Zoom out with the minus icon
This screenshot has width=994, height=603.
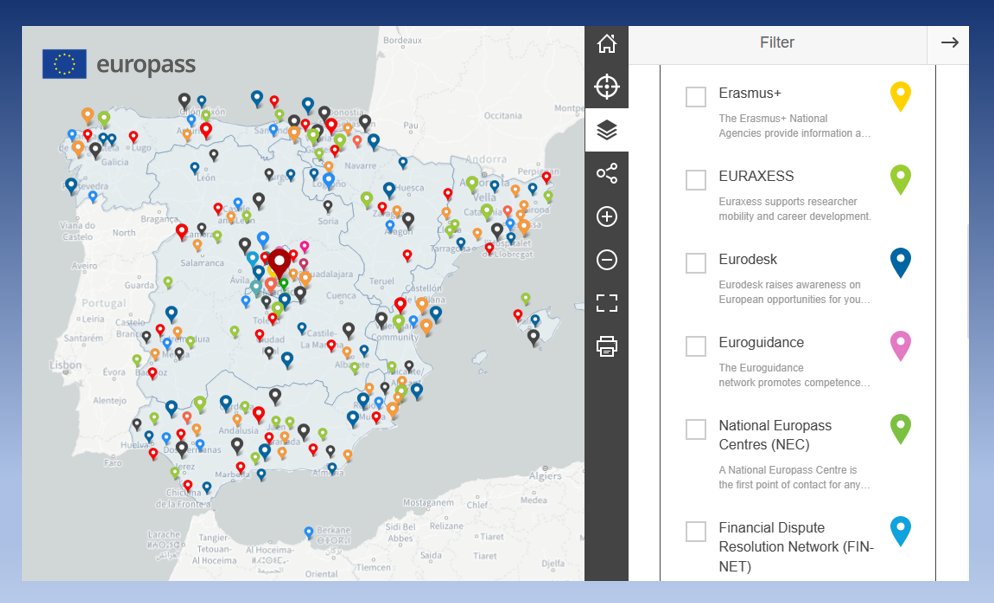[607, 259]
